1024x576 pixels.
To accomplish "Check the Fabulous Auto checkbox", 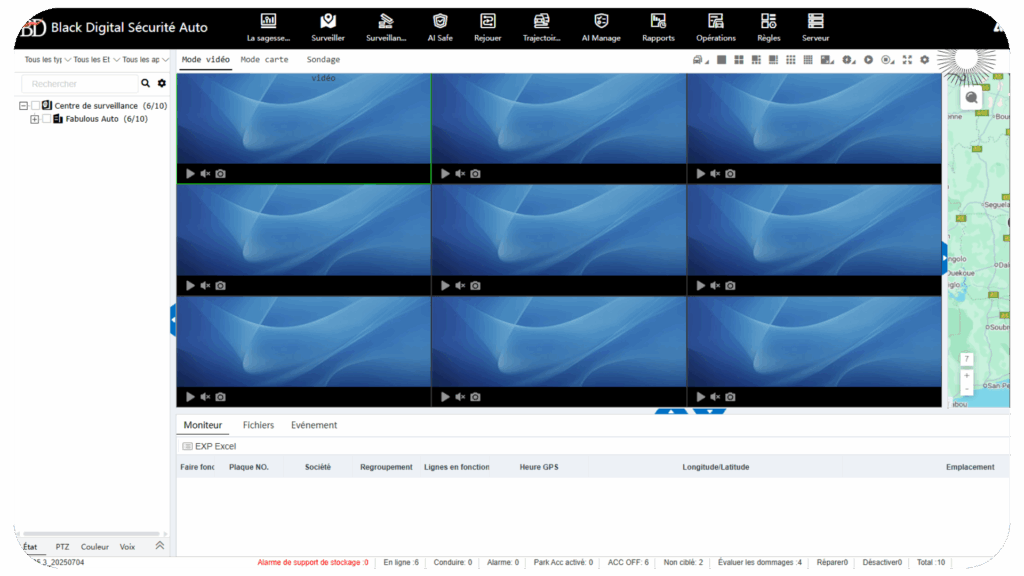I will (46, 119).
